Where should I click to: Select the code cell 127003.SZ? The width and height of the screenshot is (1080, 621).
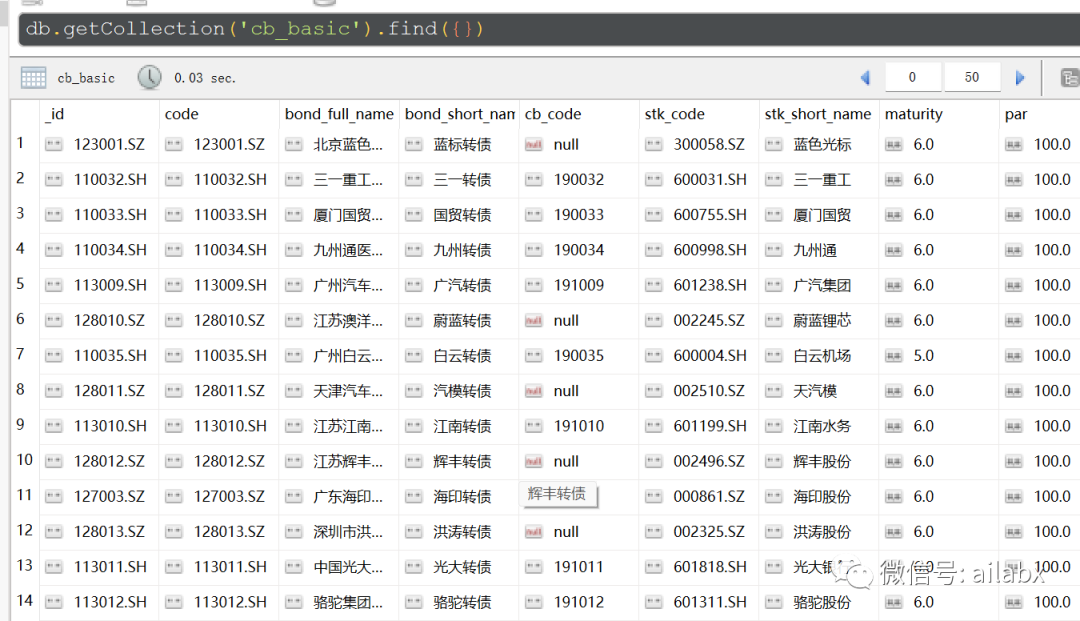[229, 497]
